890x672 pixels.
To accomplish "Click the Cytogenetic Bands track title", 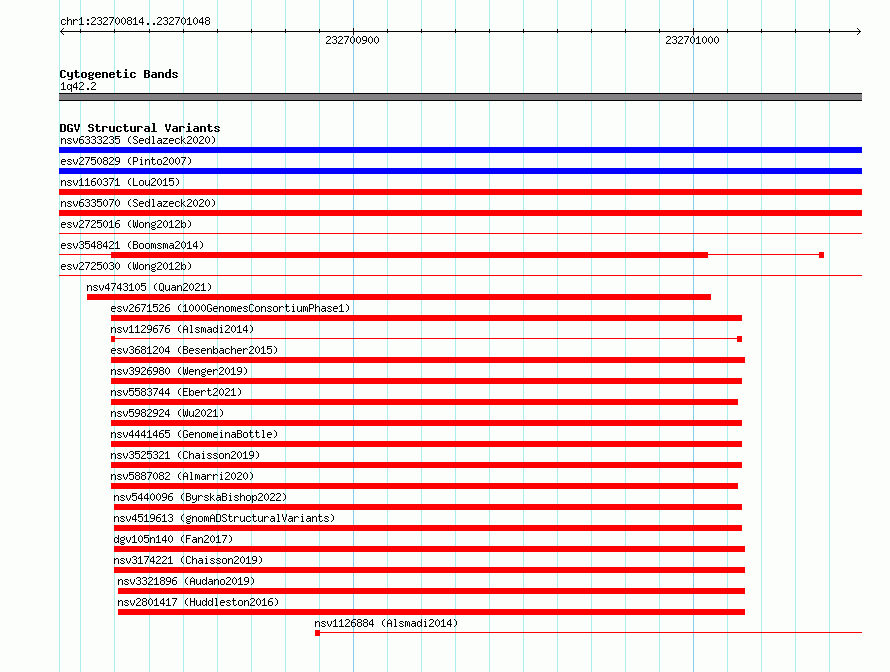I will click(x=119, y=74).
